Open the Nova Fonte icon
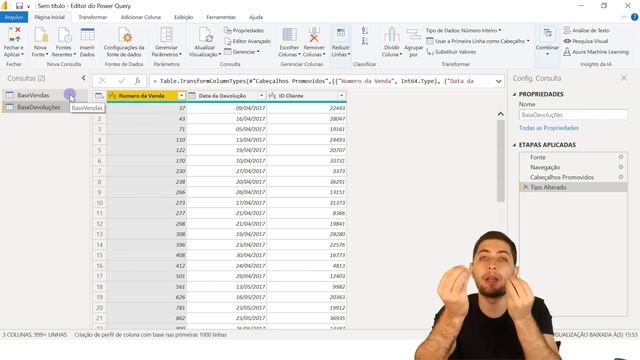The height and width of the screenshot is (360, 640). (40, 35)
